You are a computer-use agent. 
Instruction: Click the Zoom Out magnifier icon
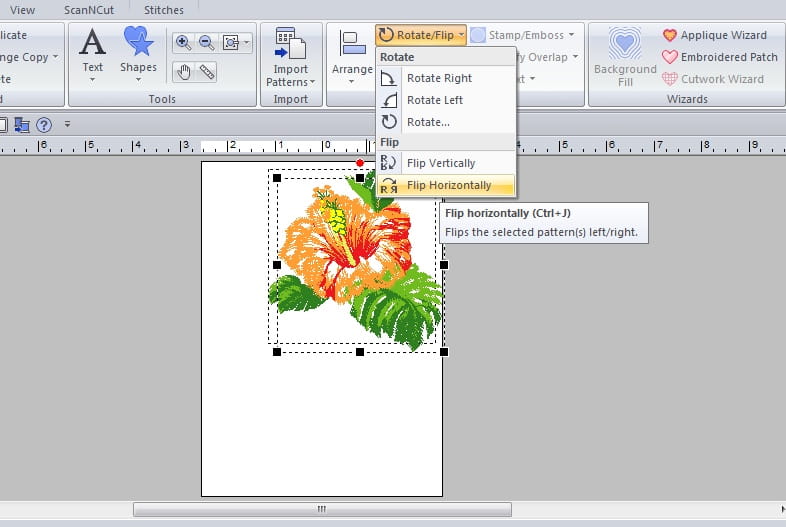pyautogui.click(x=206, y=42)
